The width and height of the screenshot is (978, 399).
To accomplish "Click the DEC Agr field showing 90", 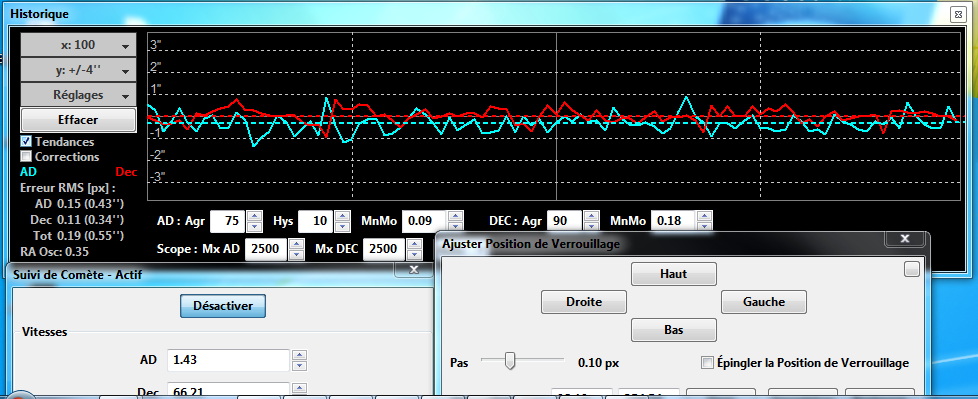I will 564,221.
